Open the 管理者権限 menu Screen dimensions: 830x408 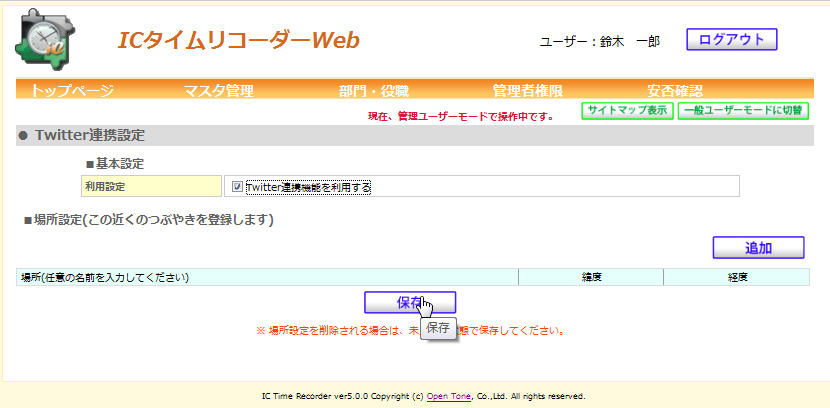click(x=527, y=91)
